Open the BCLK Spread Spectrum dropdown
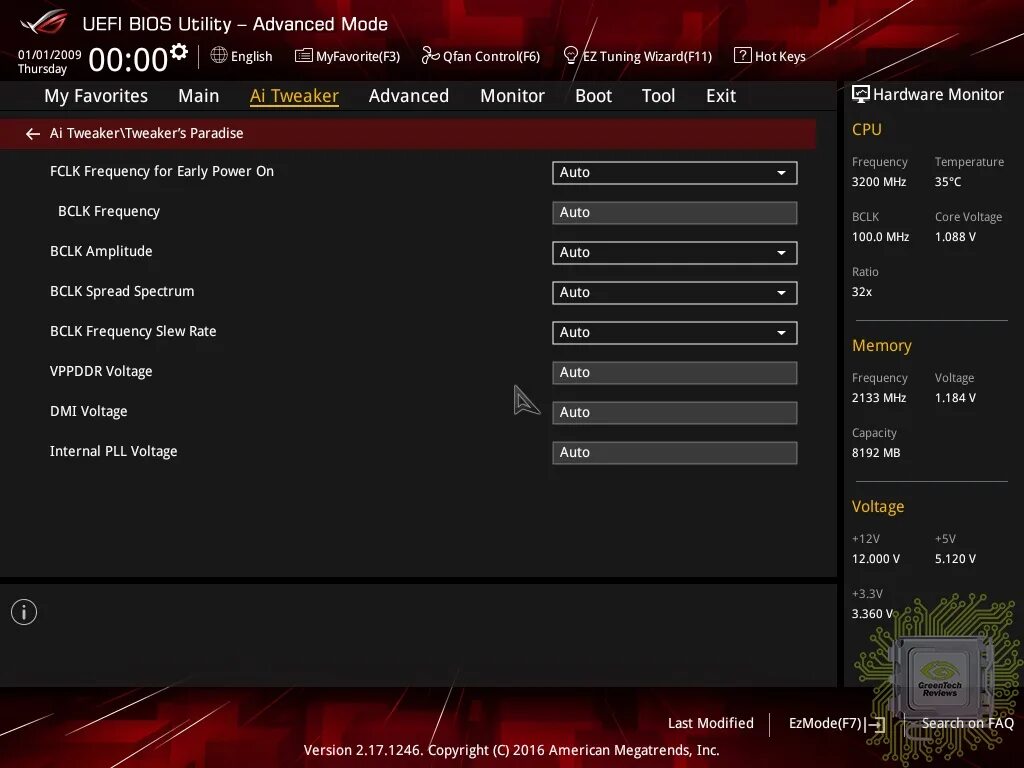 pos(675,293)
